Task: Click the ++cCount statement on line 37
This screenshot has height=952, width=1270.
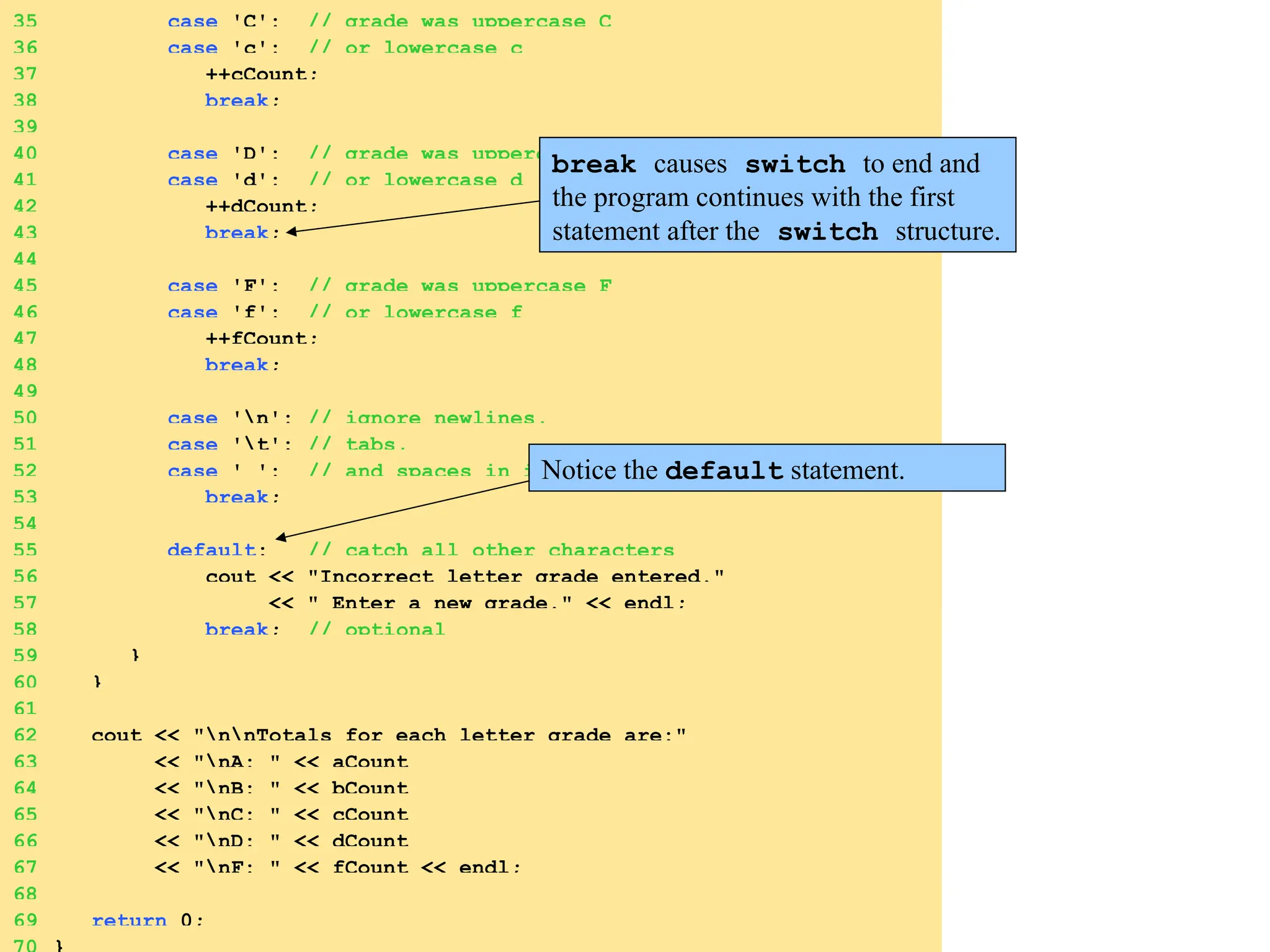Action: [x=261, y=74]
